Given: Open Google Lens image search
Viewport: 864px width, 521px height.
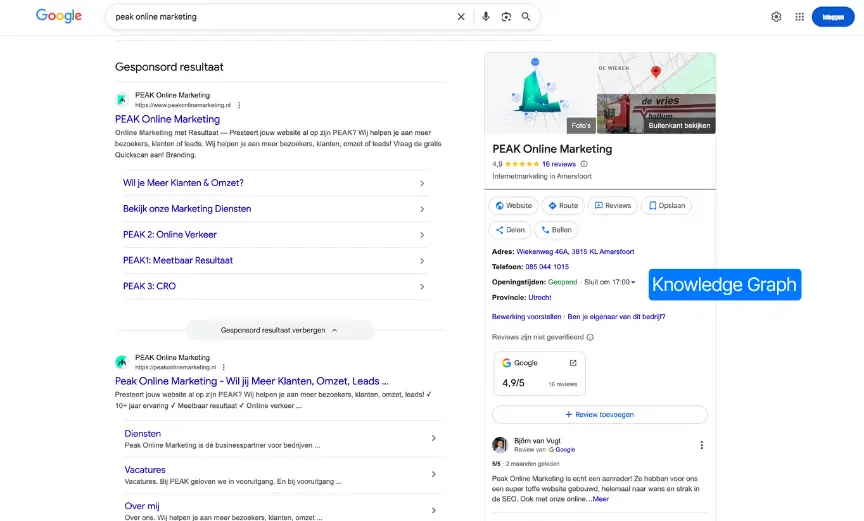Looking at the screenshot, I should pyautogui.click(x=506, y=17).
